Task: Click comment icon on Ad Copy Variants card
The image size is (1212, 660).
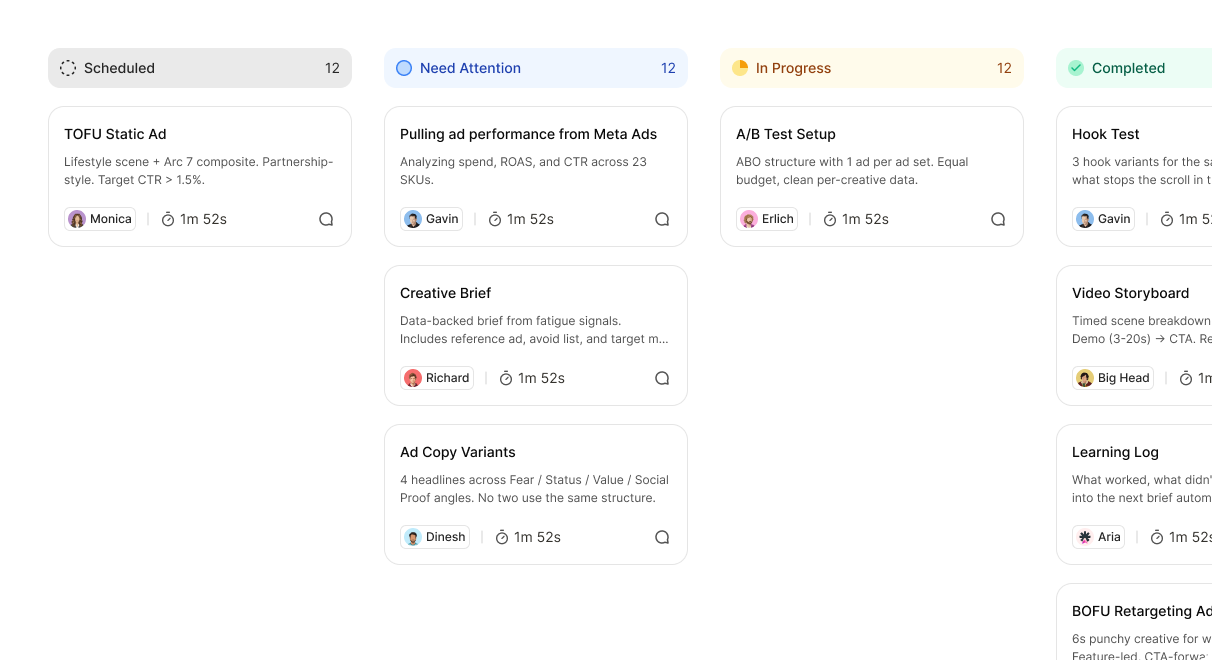Action: pos(662,537)
